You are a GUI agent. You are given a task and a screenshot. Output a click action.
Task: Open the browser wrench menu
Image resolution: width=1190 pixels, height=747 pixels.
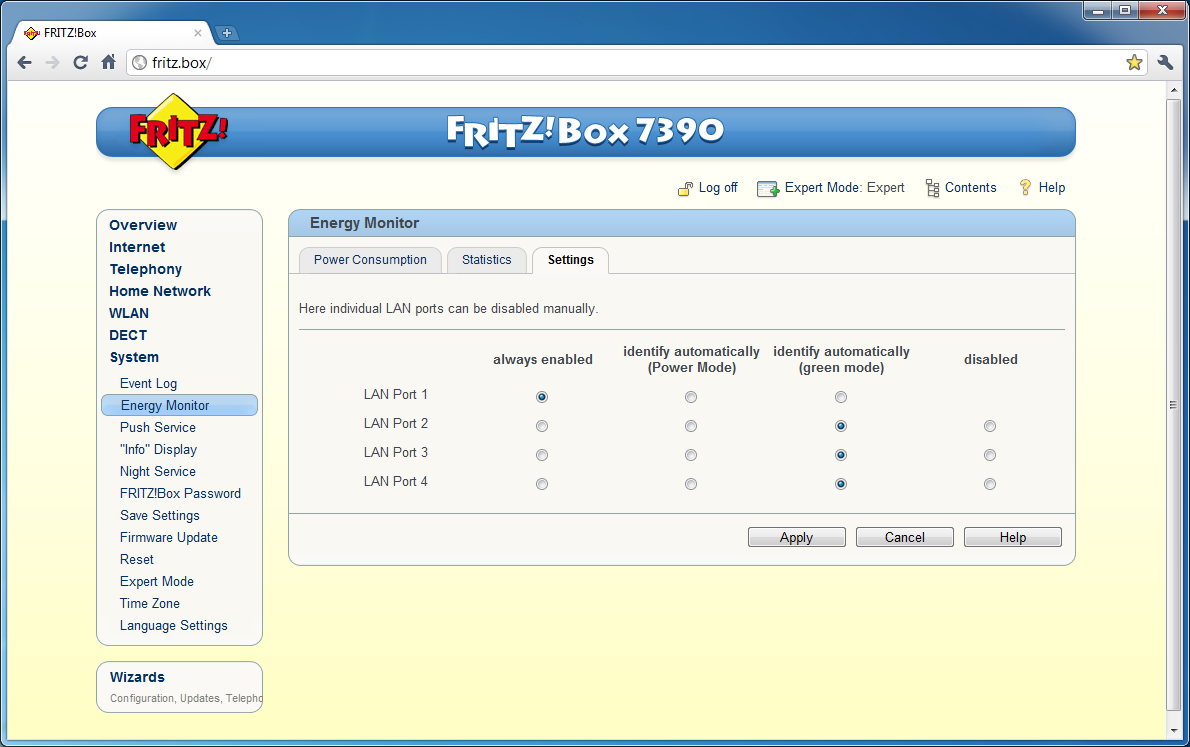coord(1165,62)
